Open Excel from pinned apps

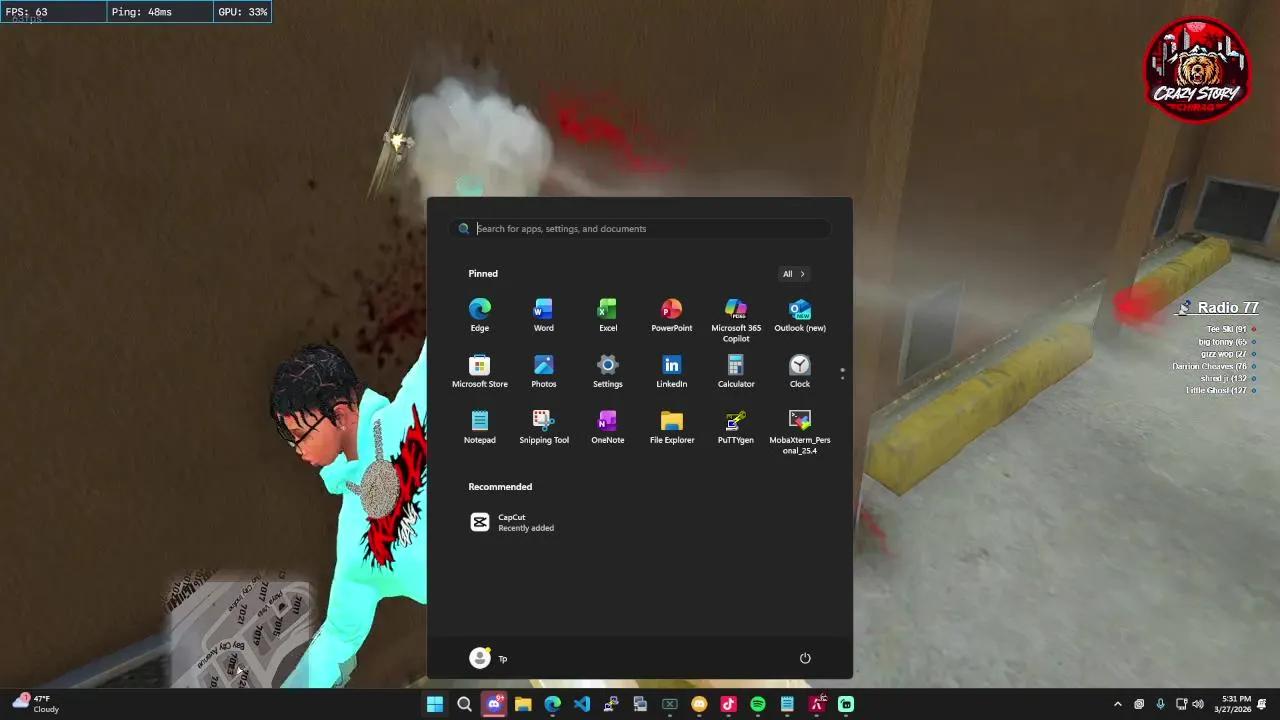coord(607,310)
